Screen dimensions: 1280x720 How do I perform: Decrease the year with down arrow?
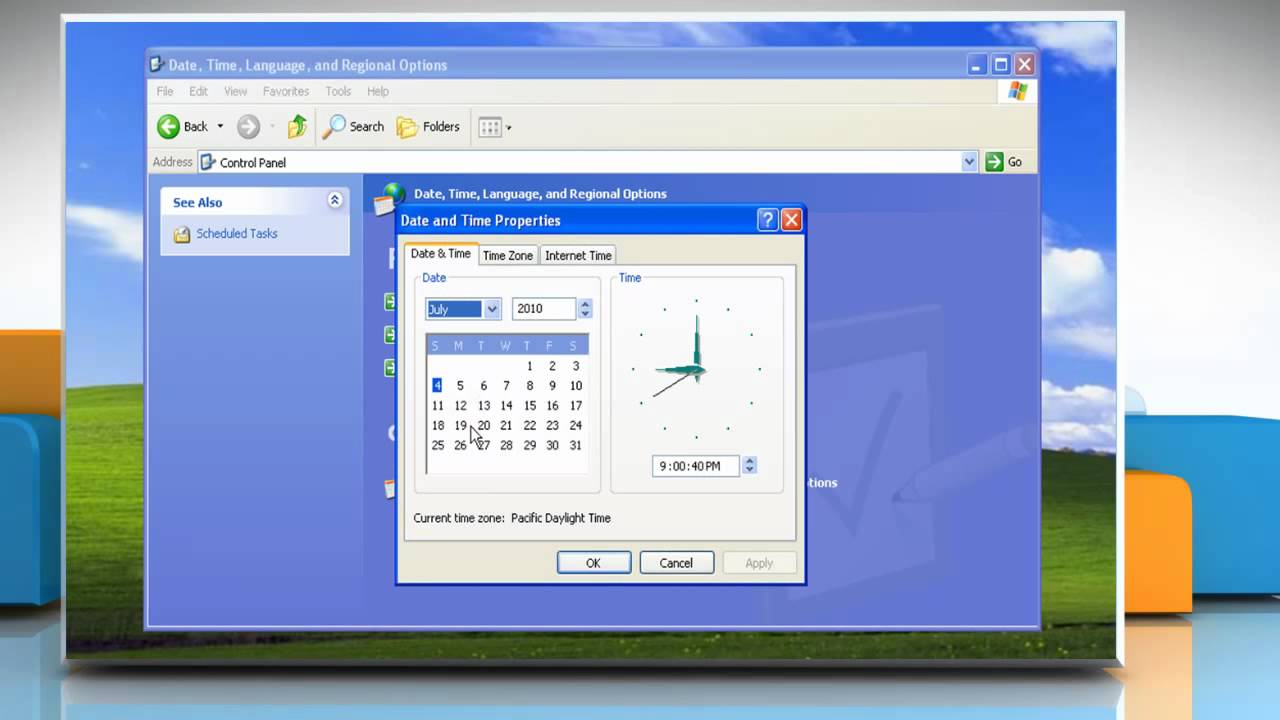click(585, 314)
